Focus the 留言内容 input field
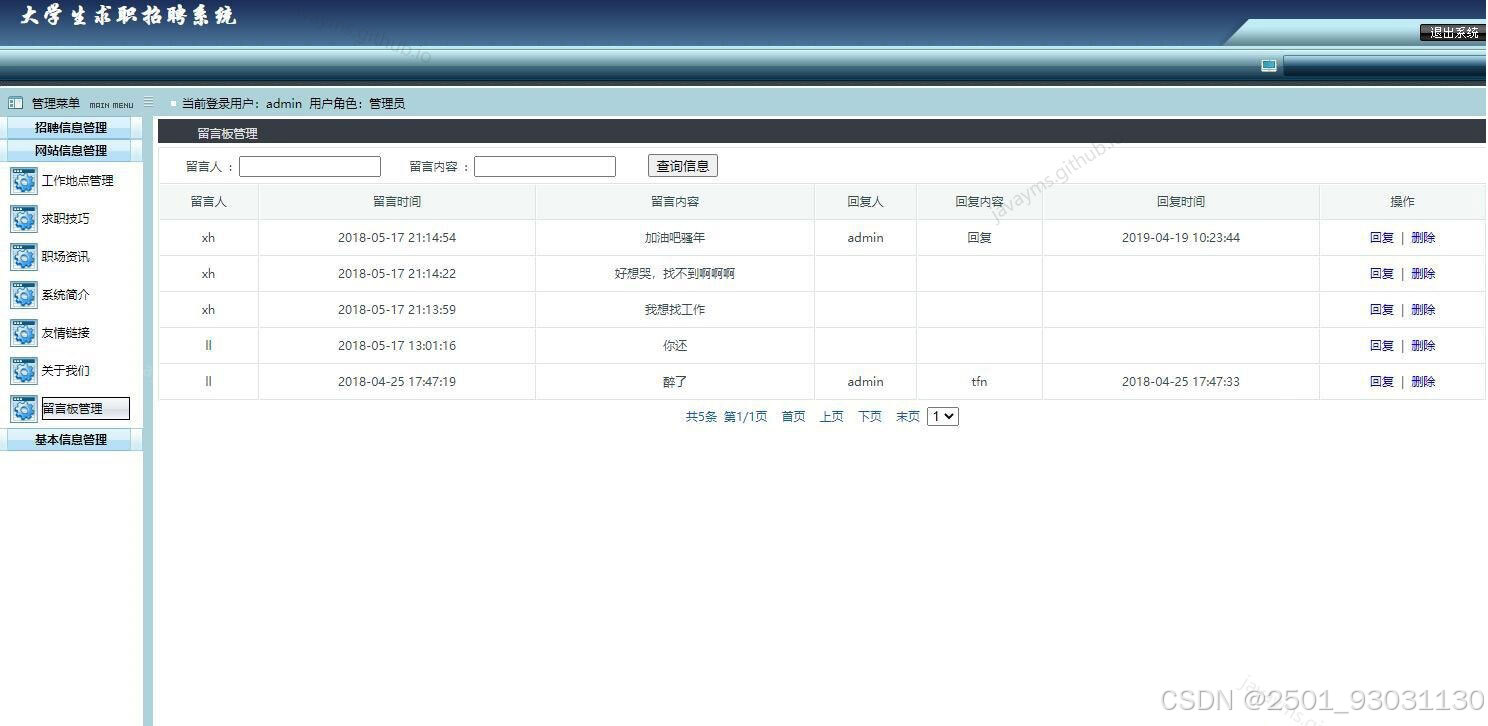 click(x=545, y=167)
